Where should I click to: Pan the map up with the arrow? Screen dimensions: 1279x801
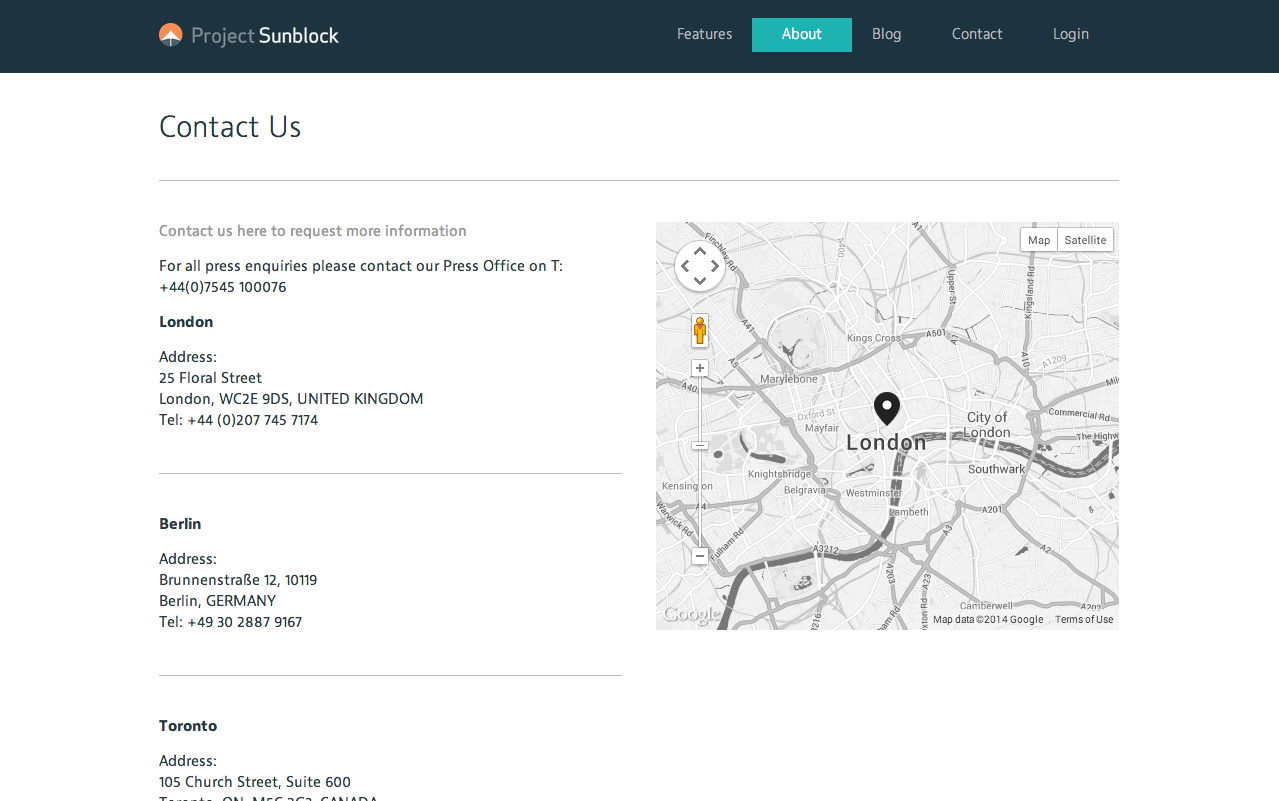coord(700,251)
